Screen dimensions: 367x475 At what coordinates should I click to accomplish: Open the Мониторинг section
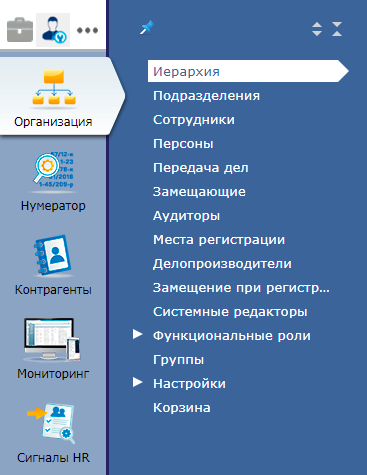coord(53,349)
